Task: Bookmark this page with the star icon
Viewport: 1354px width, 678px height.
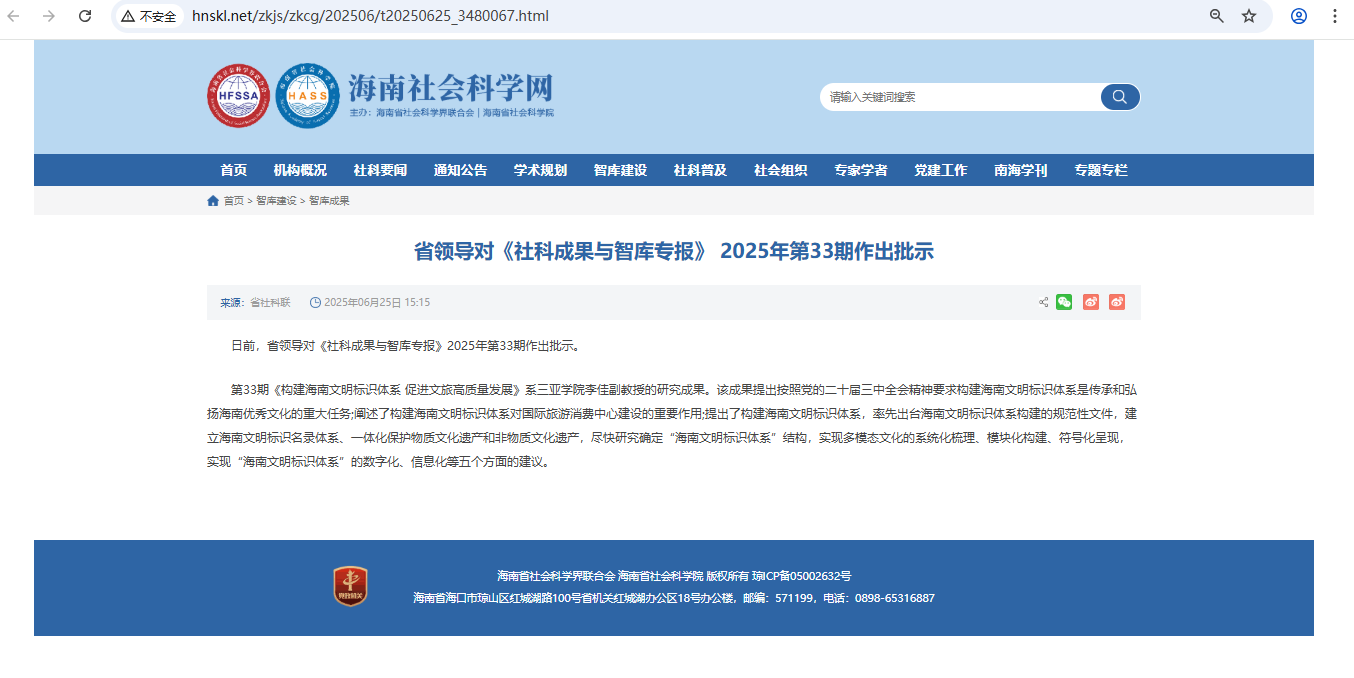Action: pyautogui.click(x=1249, y=16)
